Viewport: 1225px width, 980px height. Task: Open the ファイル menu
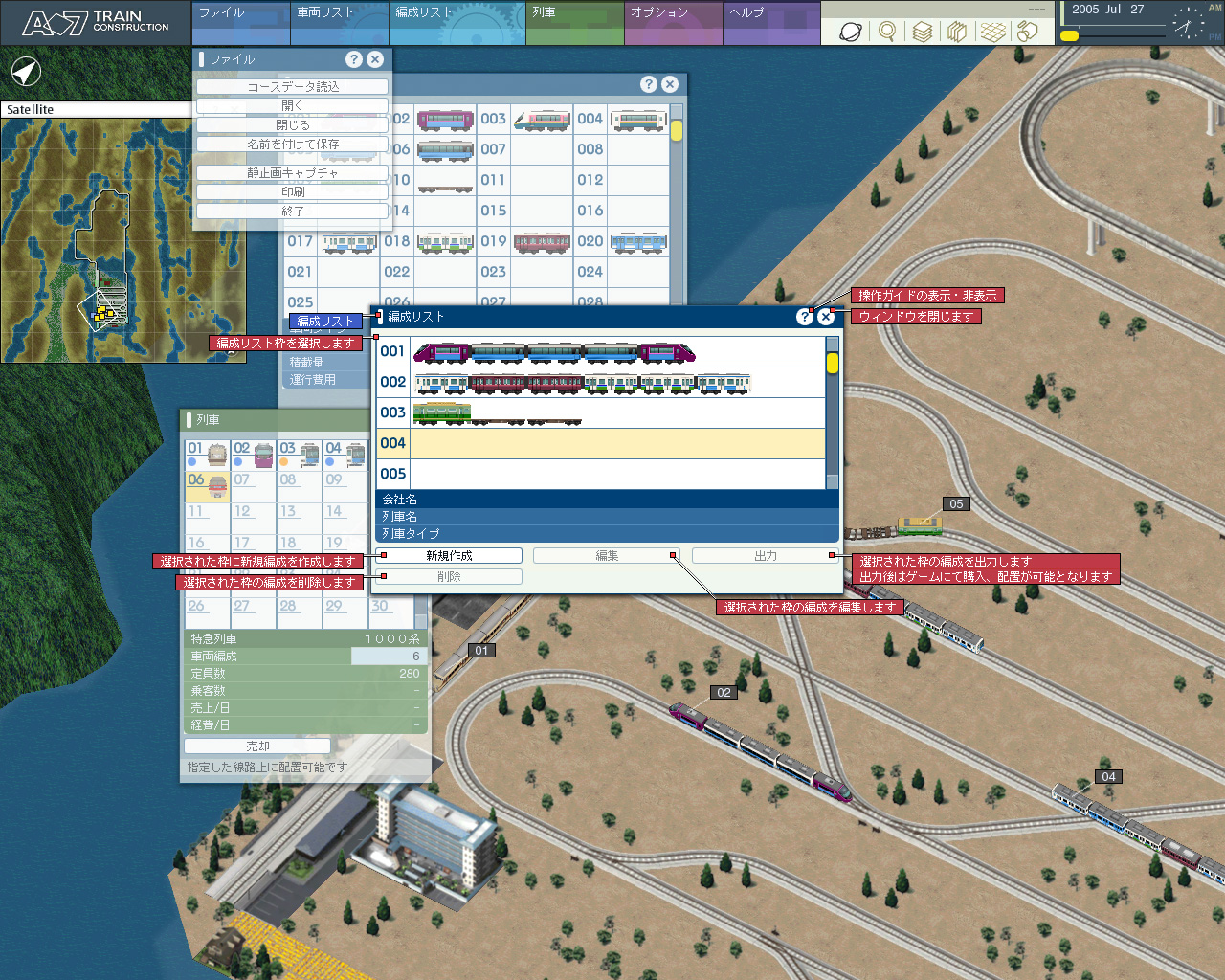pyautogui.click(x=241, y=22)
